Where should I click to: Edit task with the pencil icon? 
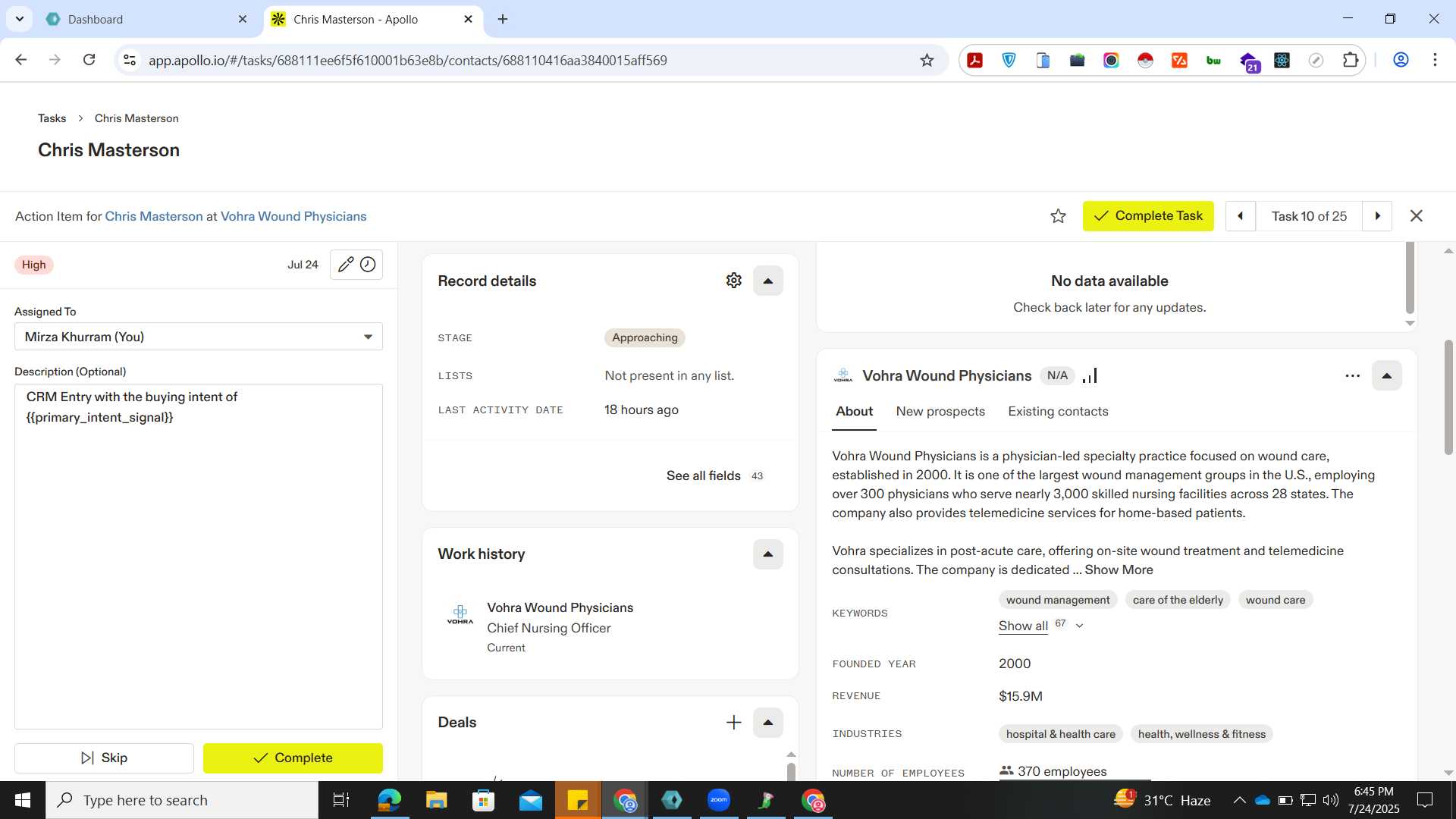[346, 265]
